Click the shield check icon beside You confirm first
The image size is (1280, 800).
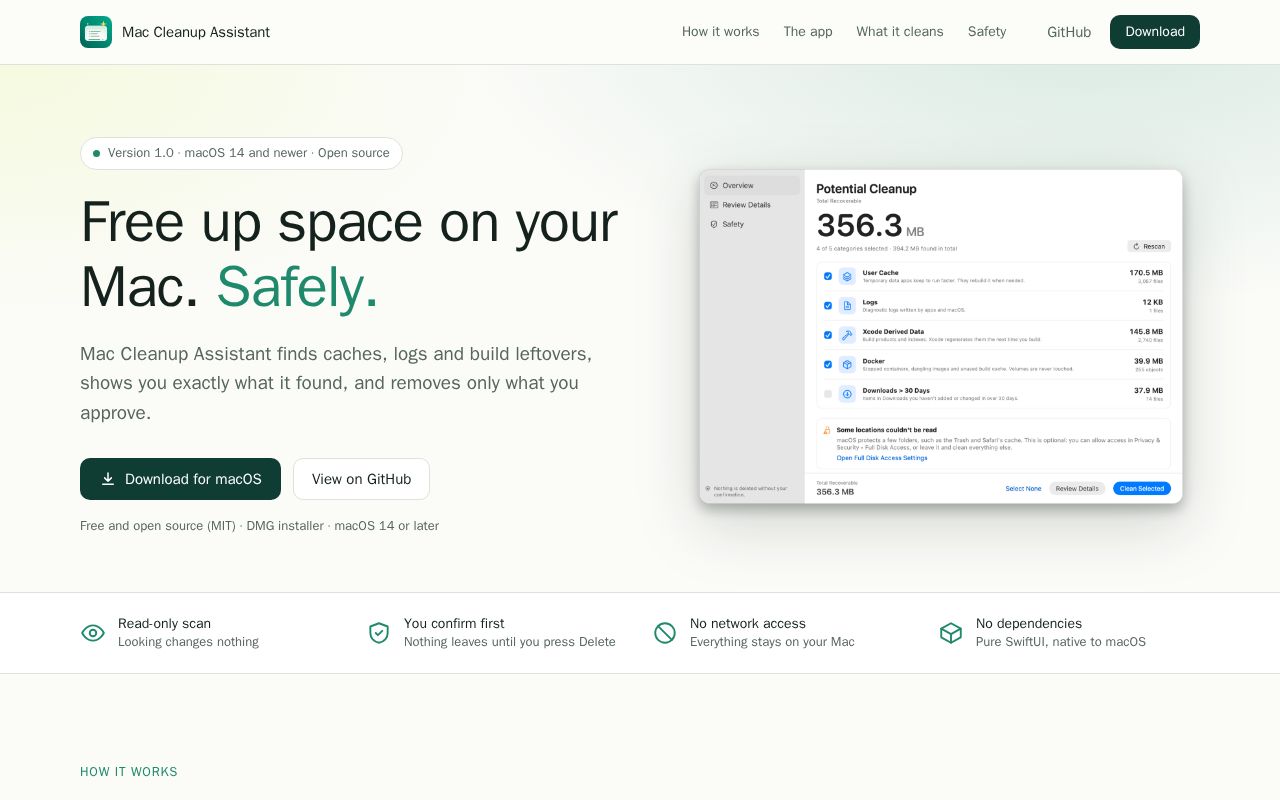pyautogui.click(x=379, y=633)
